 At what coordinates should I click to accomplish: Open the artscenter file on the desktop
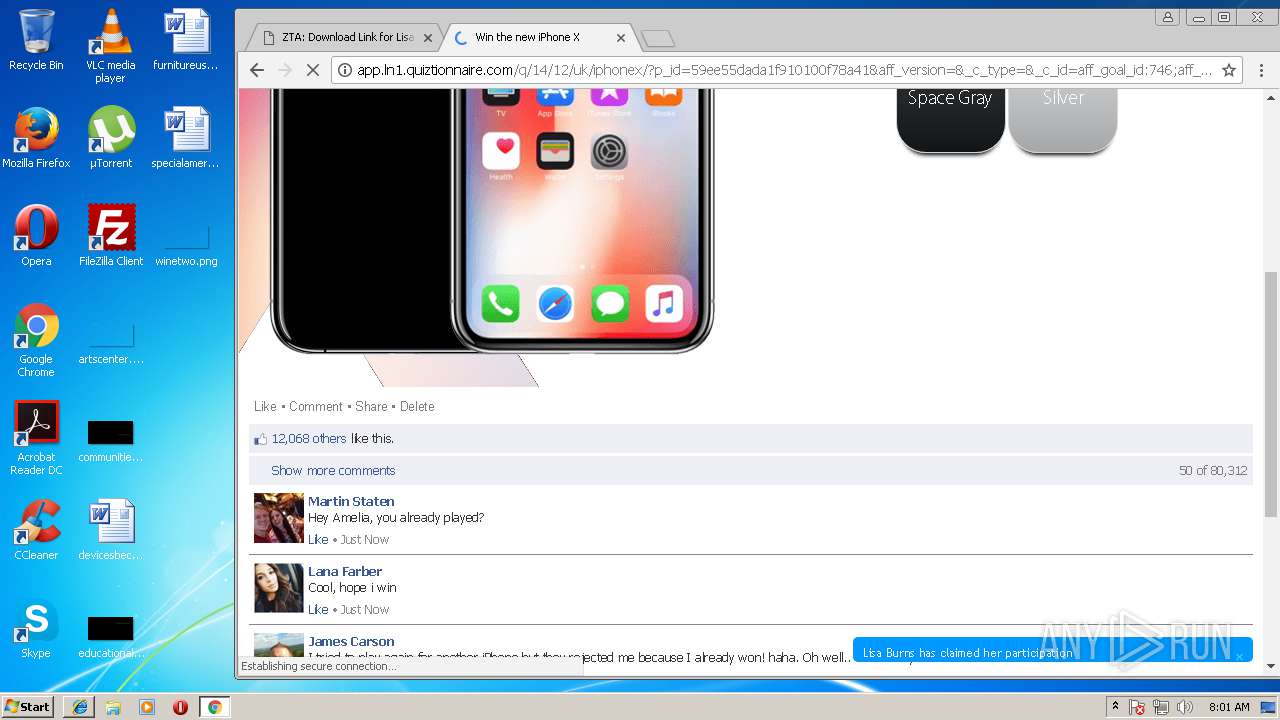110,343
